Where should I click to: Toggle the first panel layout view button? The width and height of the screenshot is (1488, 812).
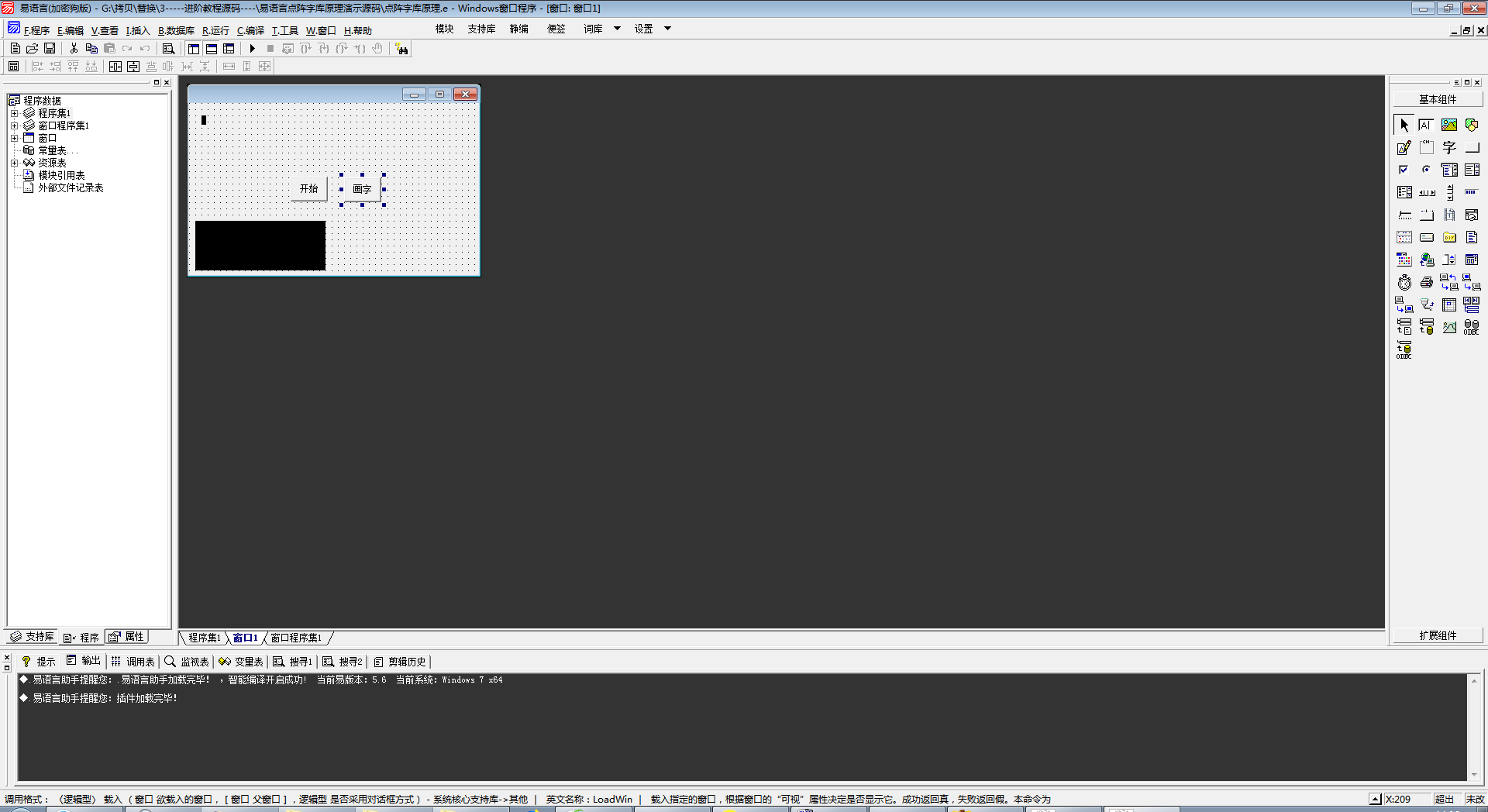click(194, 48)
